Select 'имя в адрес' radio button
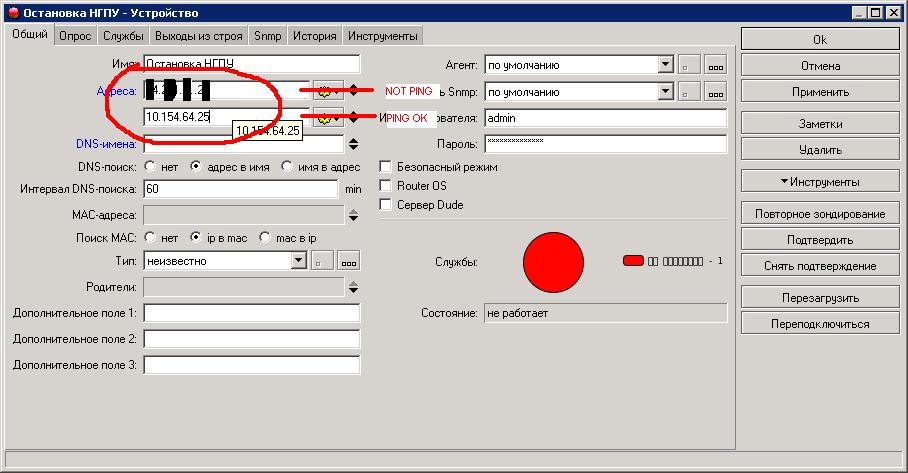Viewport: 908px width, 473px height. point(287,166)
